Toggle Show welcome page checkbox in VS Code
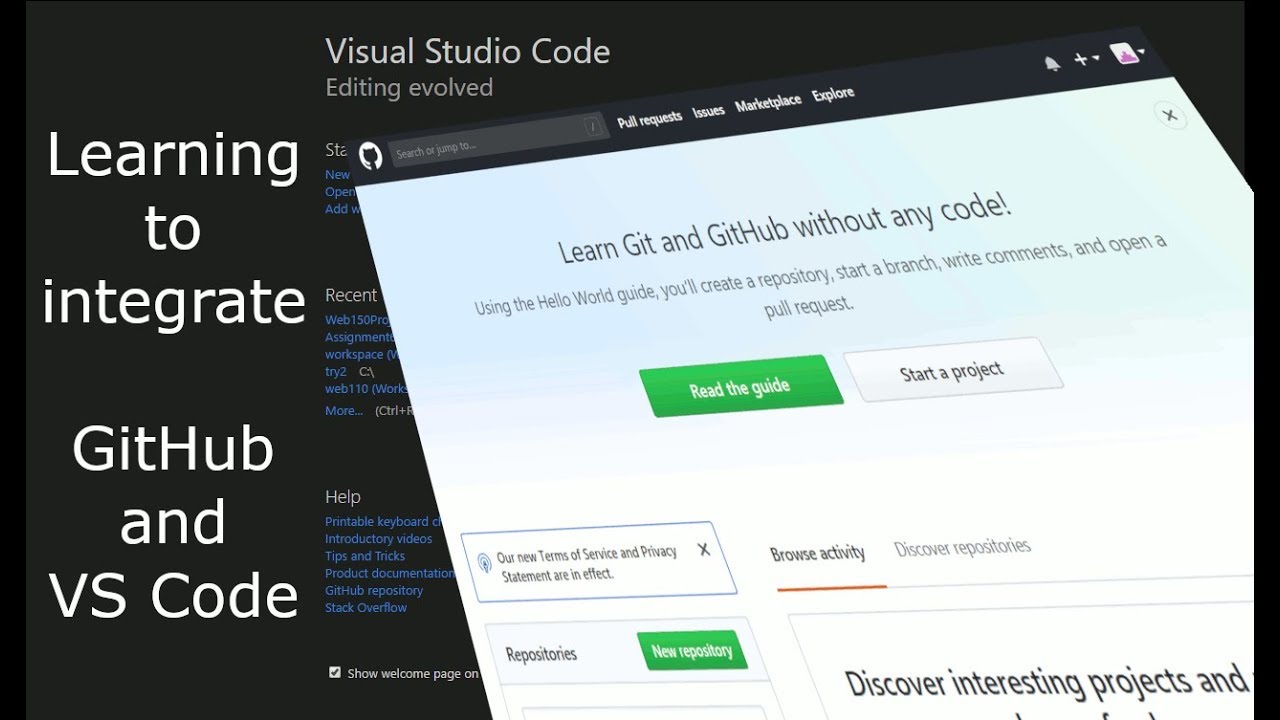Image resolution: width=1280 pixels, height=720 pixels. click(335, 672)
